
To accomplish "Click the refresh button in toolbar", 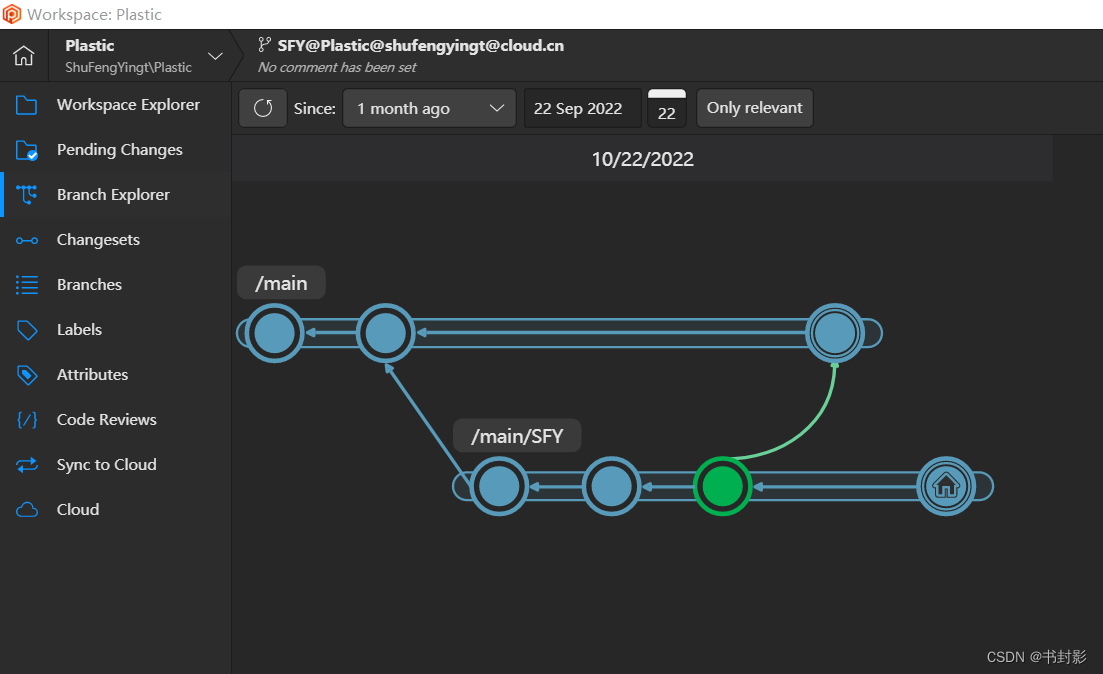I will point(263,108).
